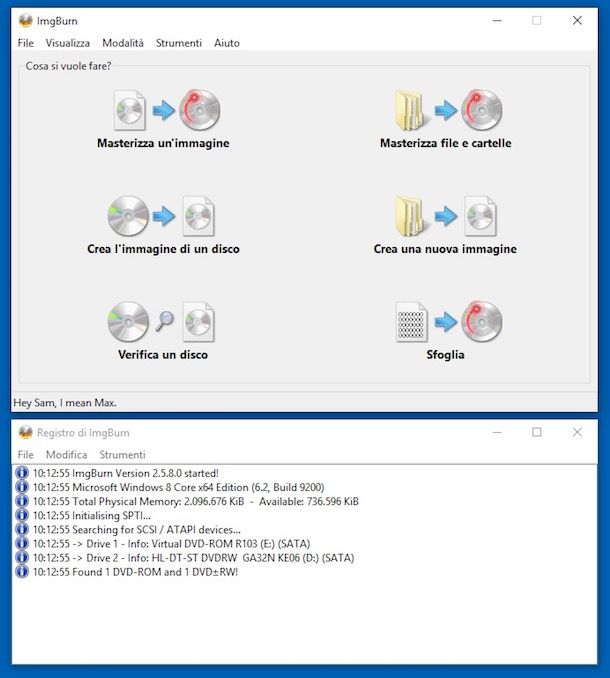Close the ImgBurn main window

point(577,20)
